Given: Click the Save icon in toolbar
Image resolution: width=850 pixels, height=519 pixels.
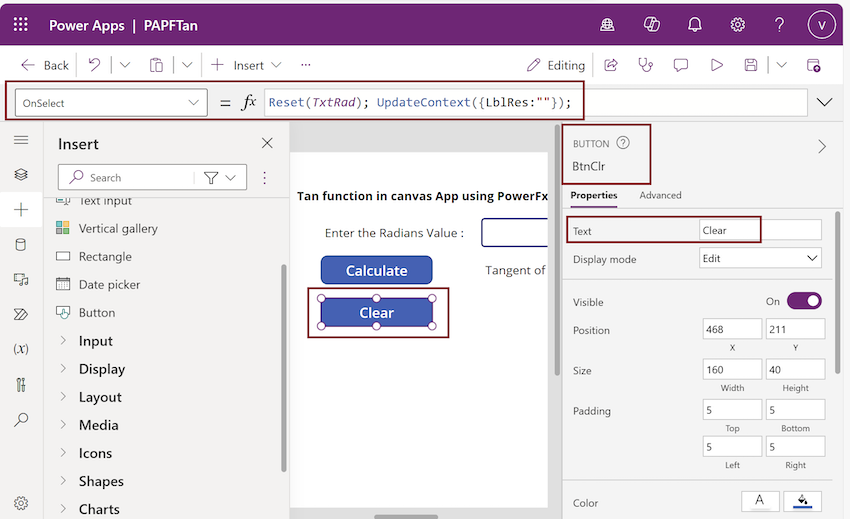Looking at the screenshot, I should coord(750,65).
